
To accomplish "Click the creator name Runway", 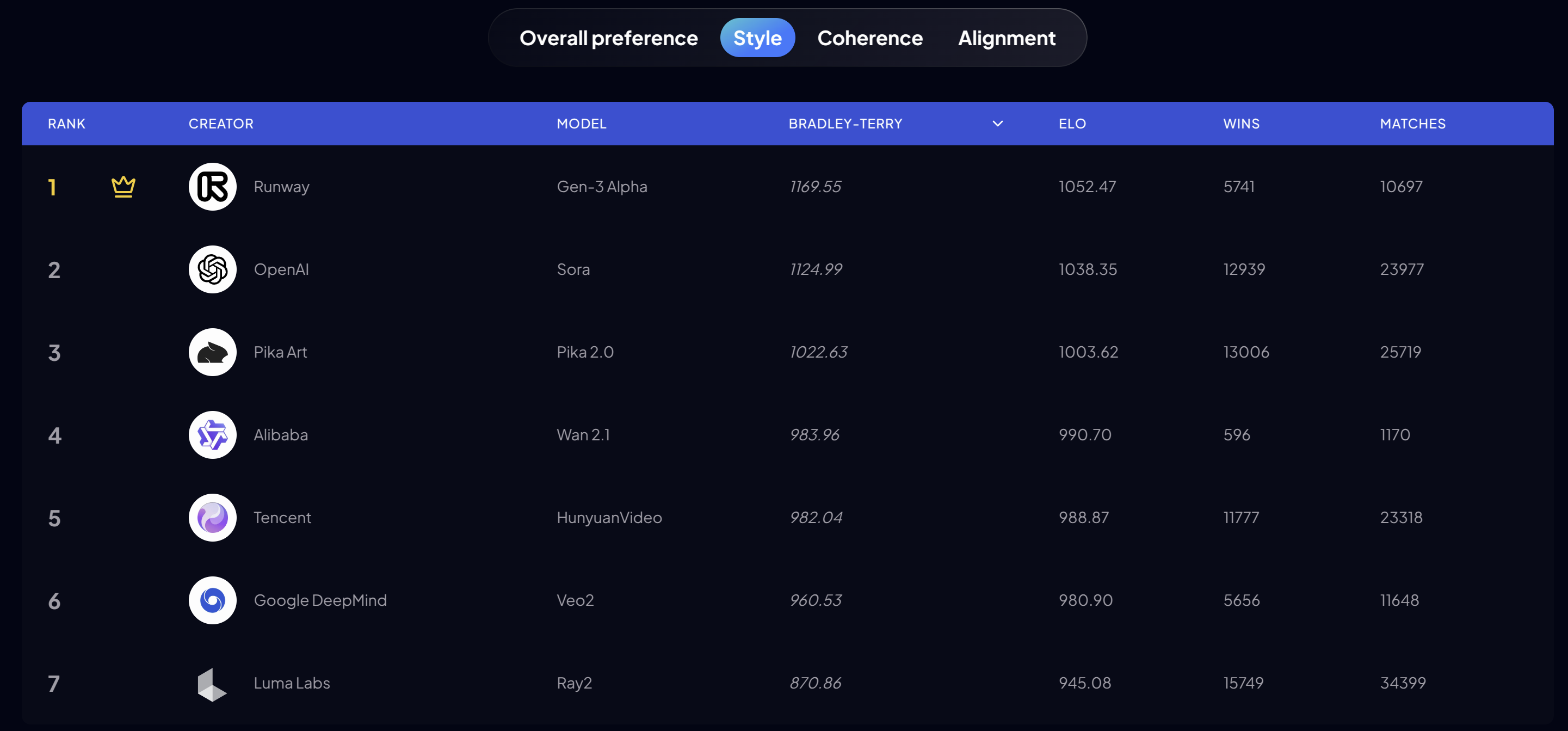I will (281, 186).
